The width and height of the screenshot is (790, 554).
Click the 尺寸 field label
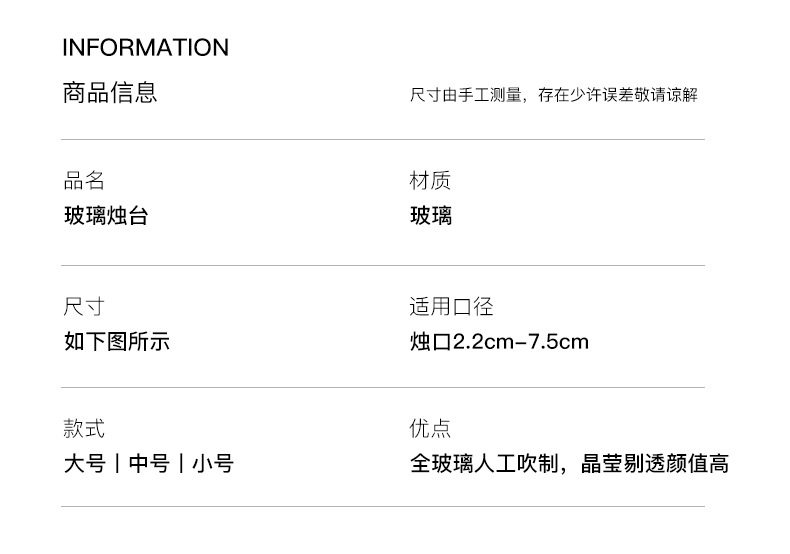(84, 307)
